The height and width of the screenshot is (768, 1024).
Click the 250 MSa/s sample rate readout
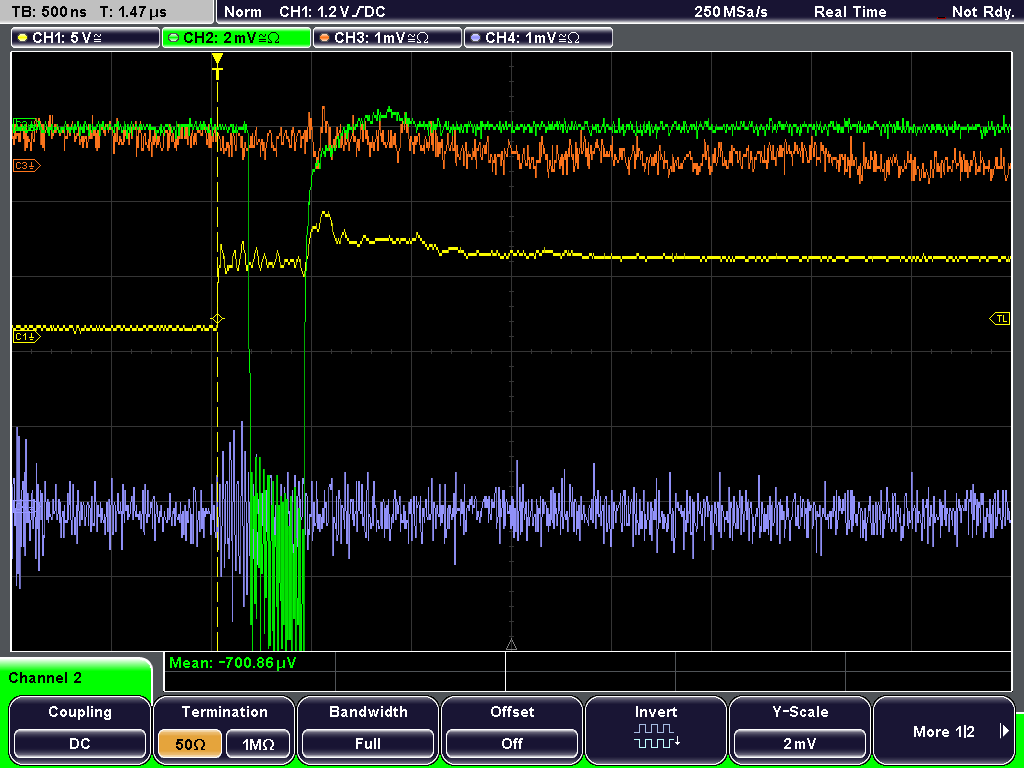[731, 12]
